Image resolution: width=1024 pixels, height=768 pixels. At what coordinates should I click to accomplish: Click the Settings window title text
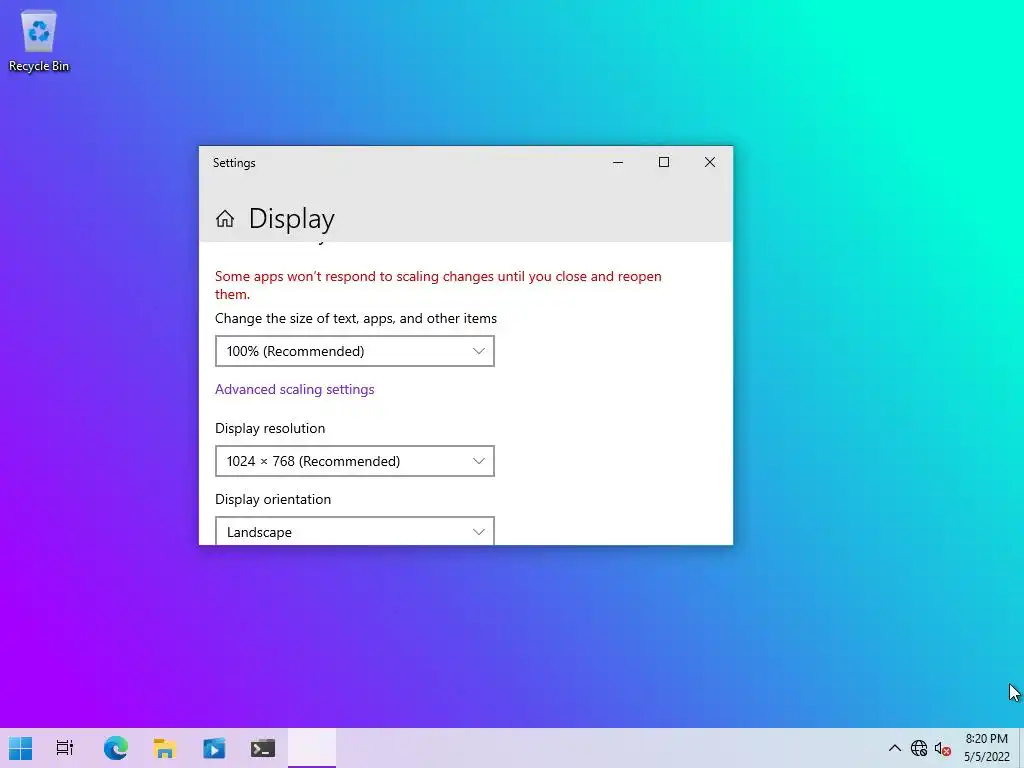(x=234, y=163)
